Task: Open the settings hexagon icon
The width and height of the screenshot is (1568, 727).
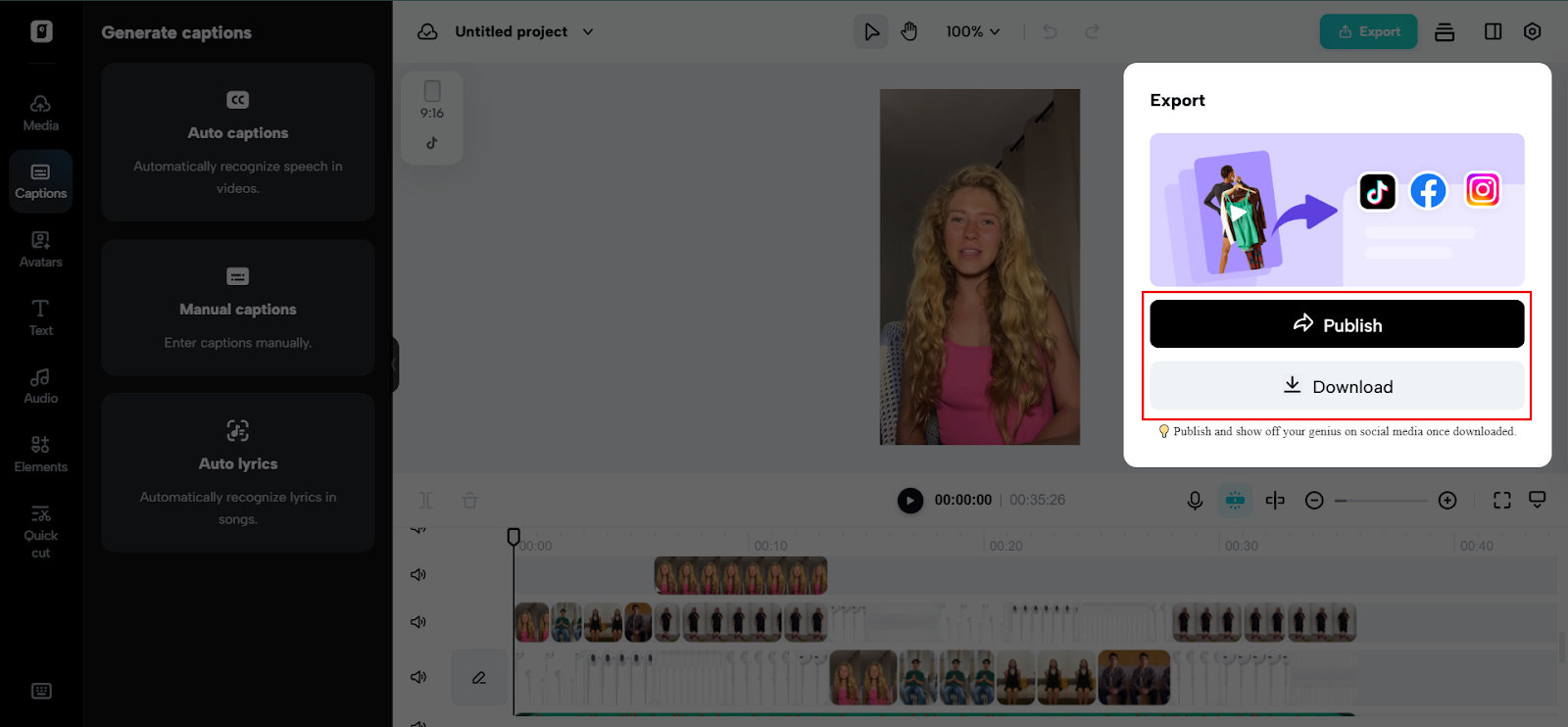Action: click(1533, 31)
